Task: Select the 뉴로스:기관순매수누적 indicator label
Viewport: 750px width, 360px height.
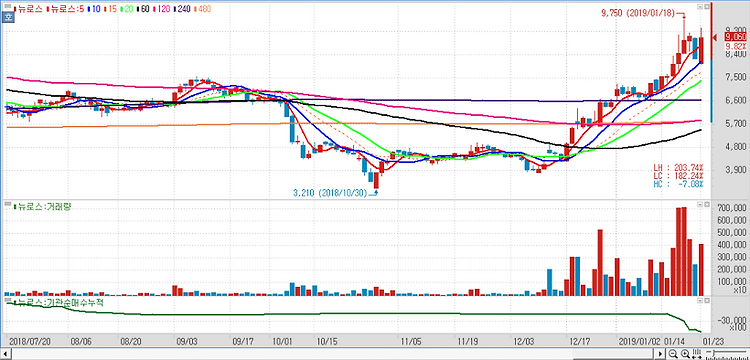Action: pyautogui.click(x=58, y=302)
